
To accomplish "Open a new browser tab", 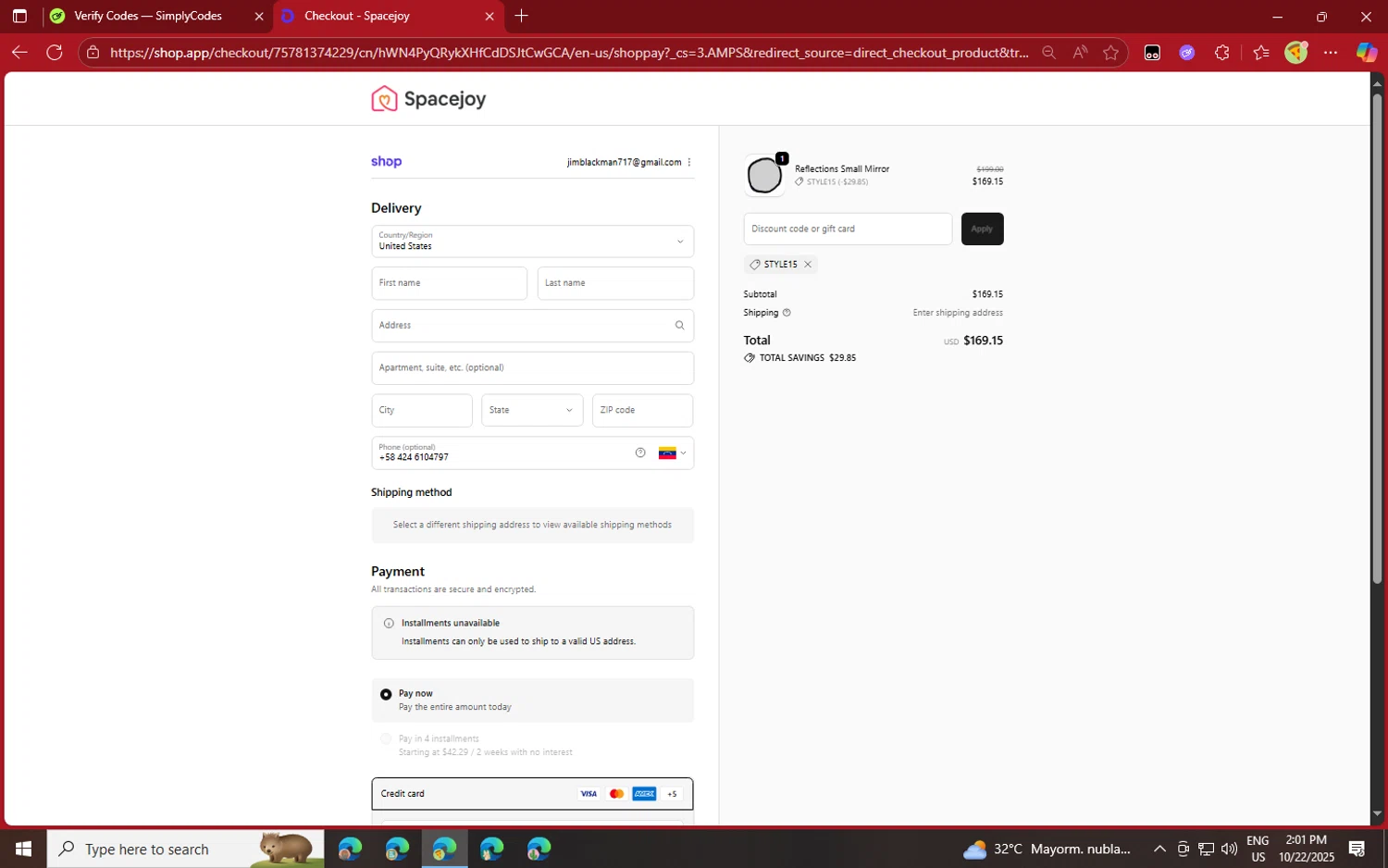I will pyautogui.click(x=522, y=16).
